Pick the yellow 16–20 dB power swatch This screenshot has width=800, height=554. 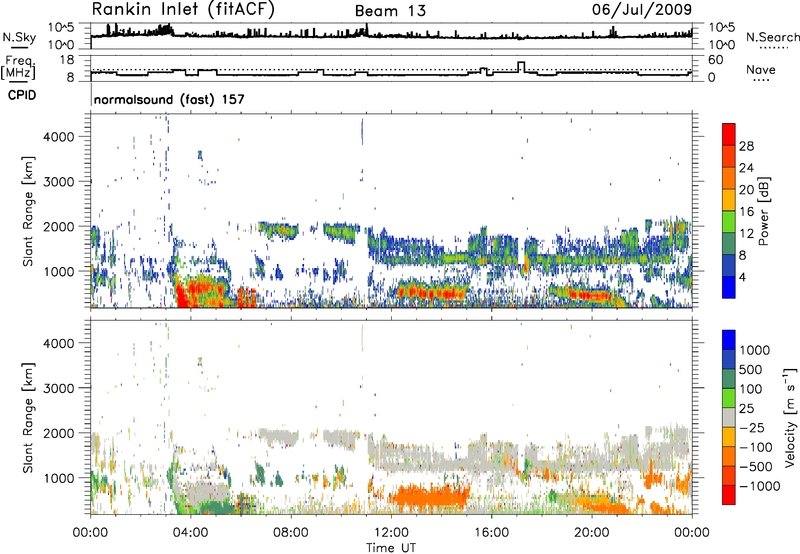(x=729, y=199)
